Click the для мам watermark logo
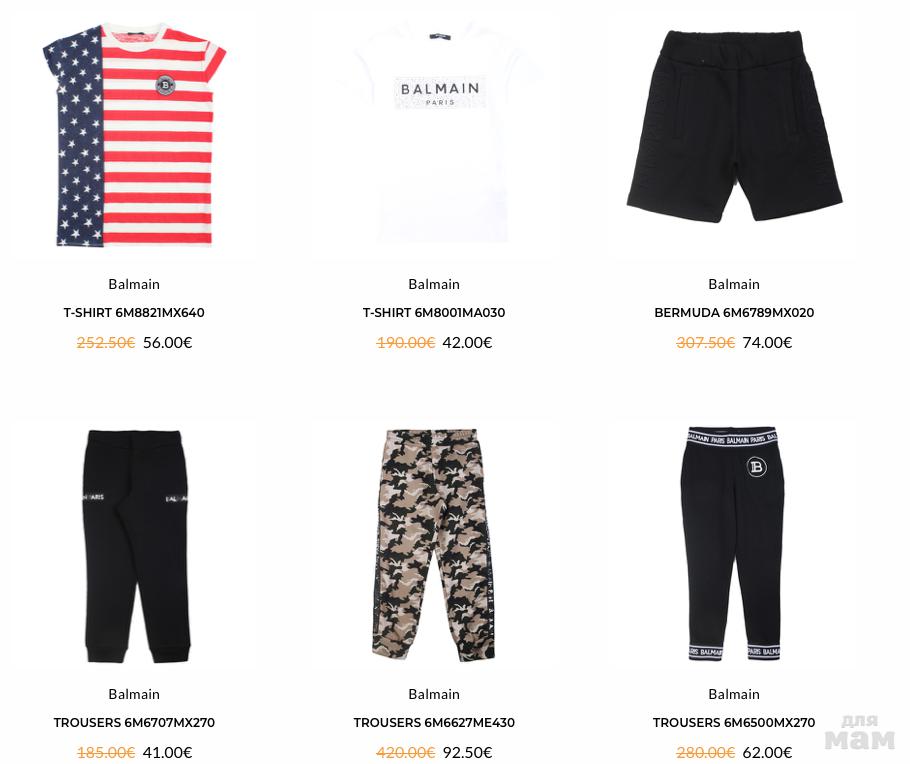Image resolution: width=910 pixels, height=764 pixels. click(860, 733)
